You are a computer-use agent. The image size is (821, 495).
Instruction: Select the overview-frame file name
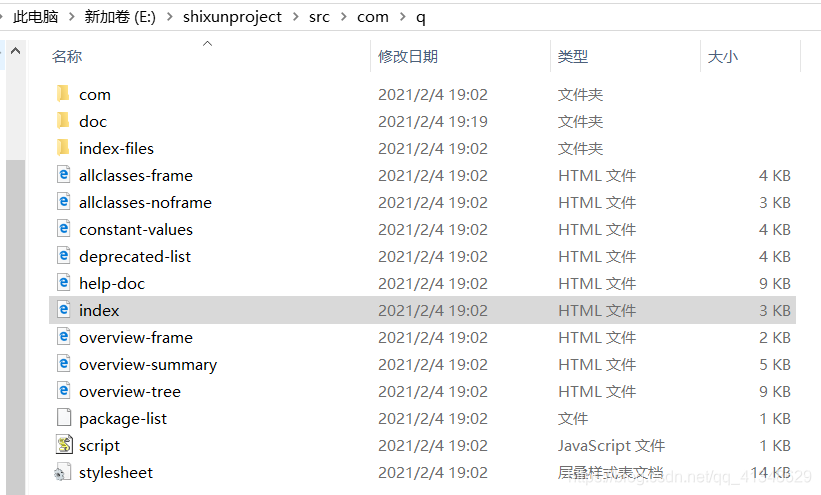[136, 337]
